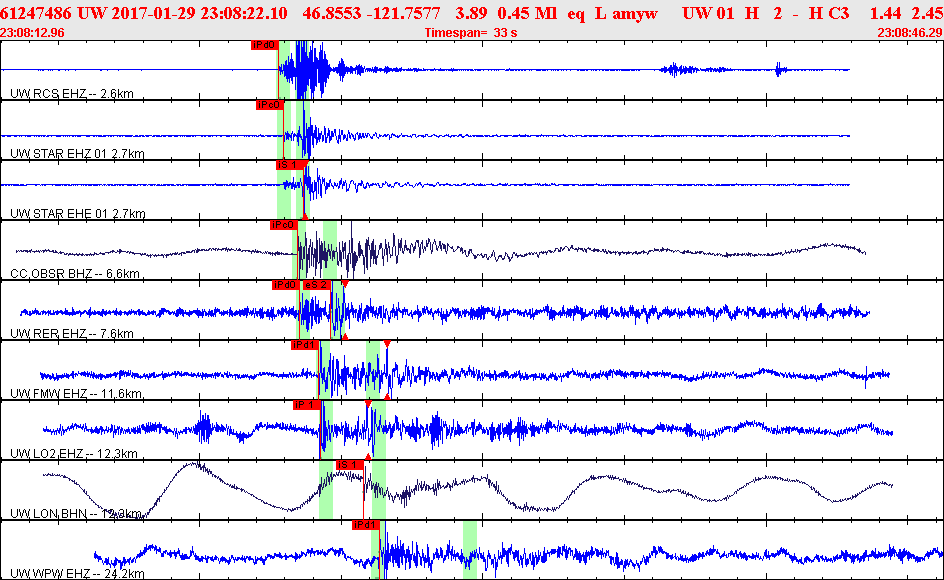Select the iPd0 pick flag on RER trace
944x580 pixels.
tap(285, 284)
